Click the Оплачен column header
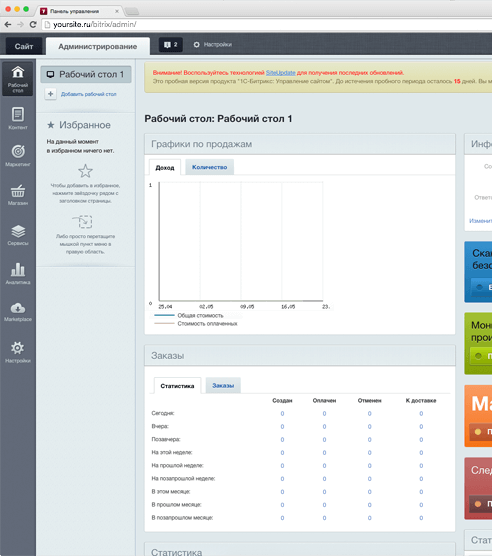The height and width of the screenshot is (556, 492). (324, 401)
